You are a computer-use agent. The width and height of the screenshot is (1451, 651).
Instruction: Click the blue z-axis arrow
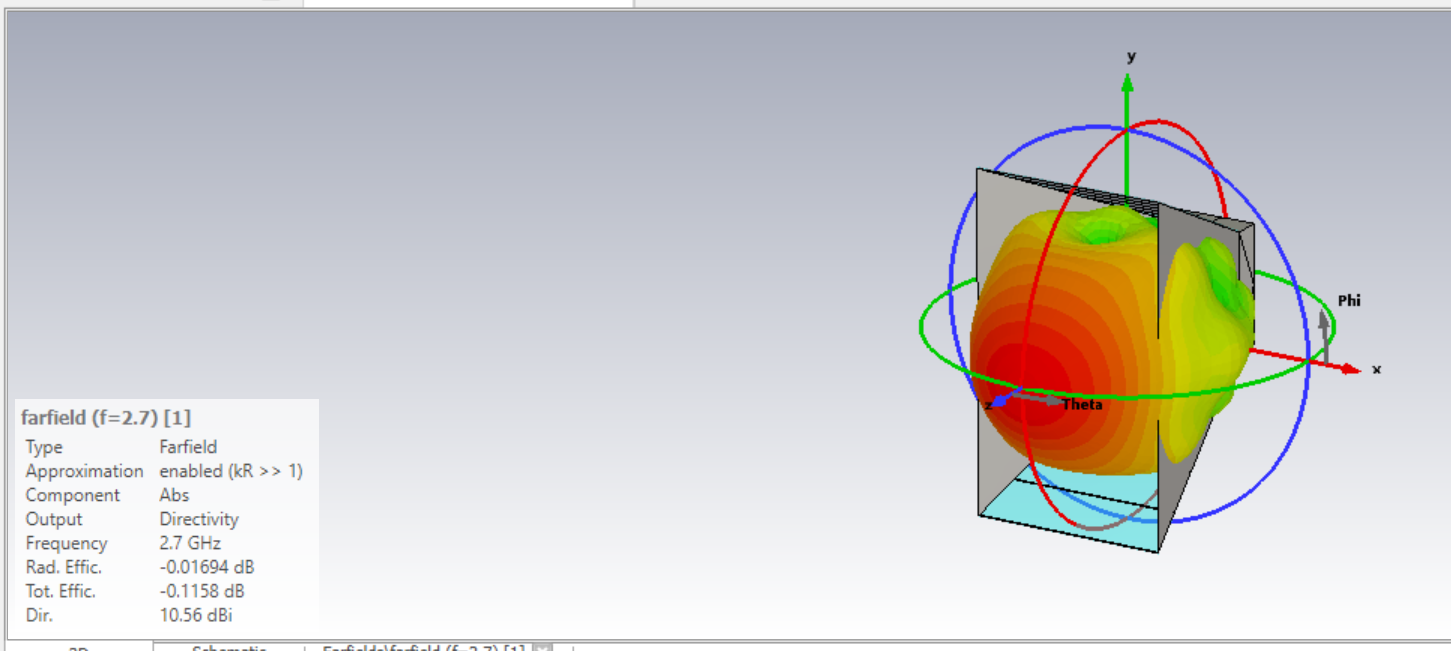[x=998, y=400]
